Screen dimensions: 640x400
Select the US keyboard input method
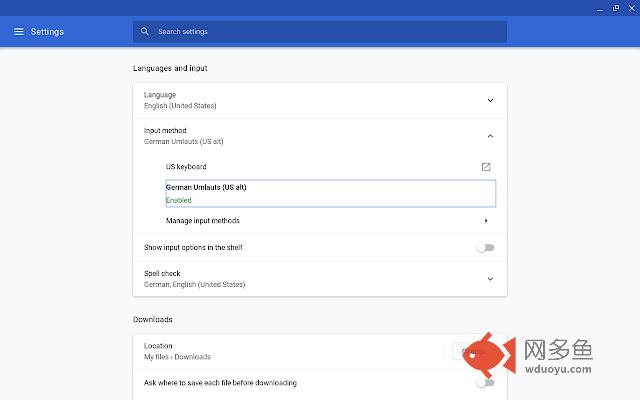pos(186,167)
